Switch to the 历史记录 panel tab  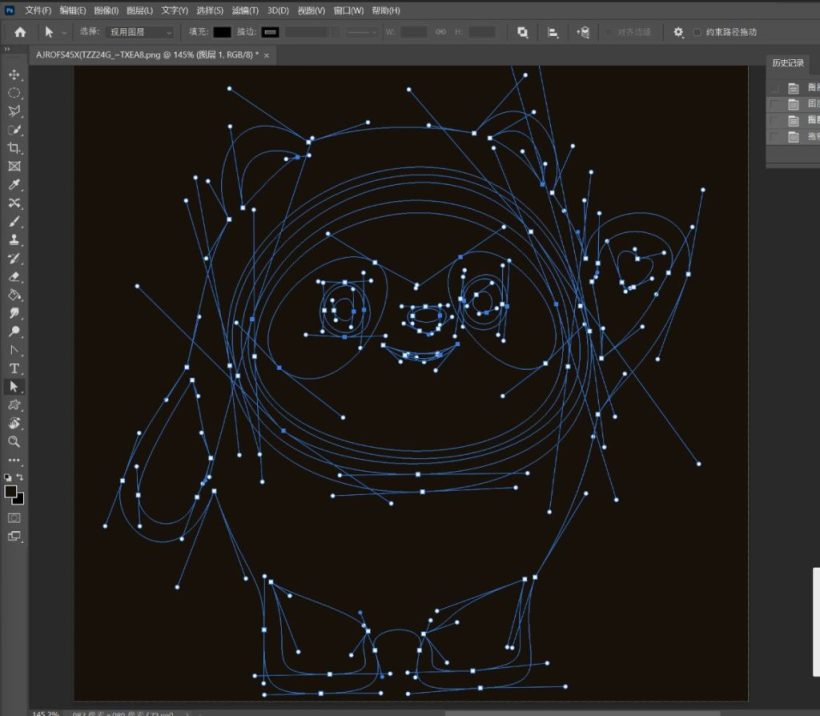(x=787, y=63)
